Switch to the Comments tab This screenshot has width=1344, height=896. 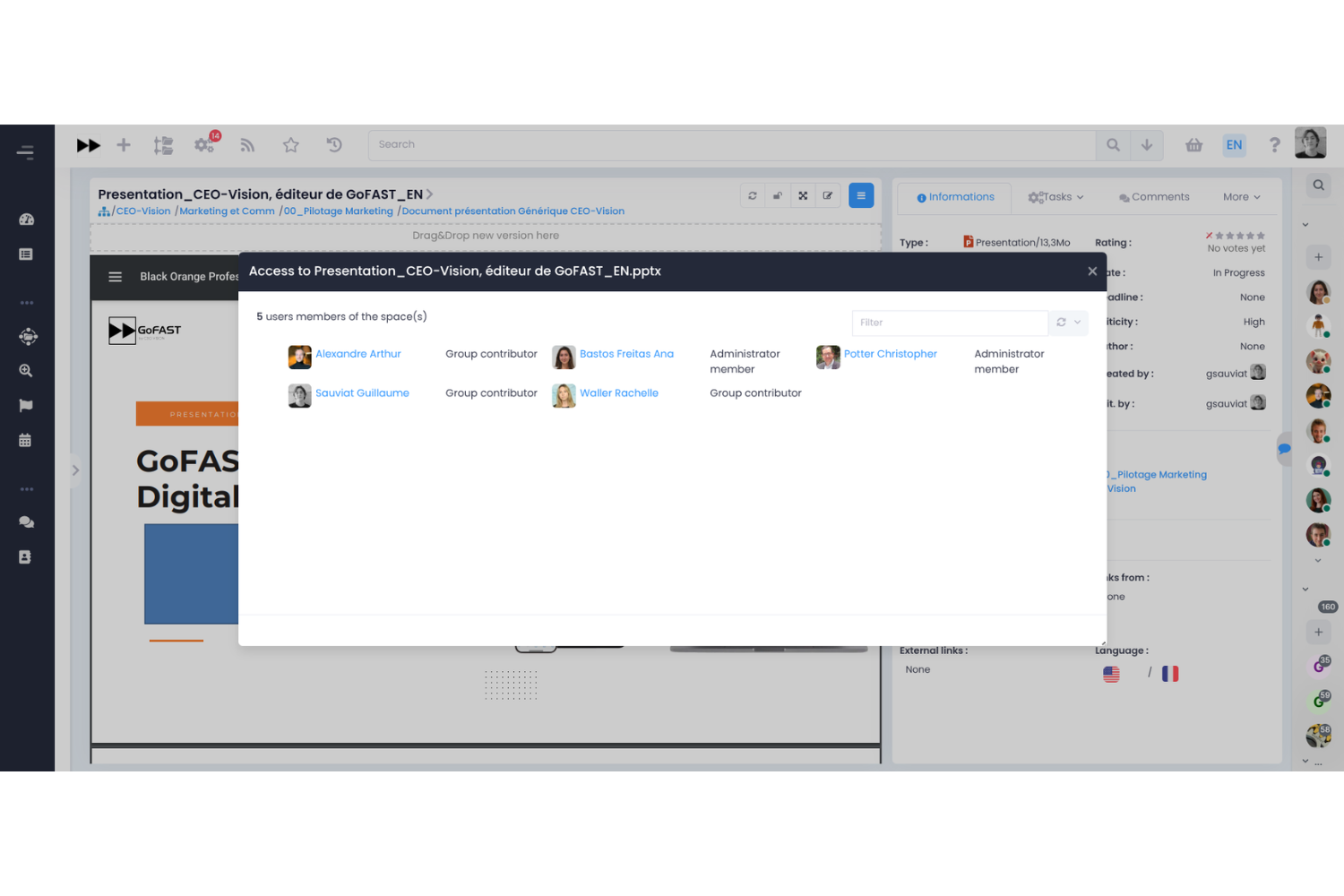pos(1154,197)
